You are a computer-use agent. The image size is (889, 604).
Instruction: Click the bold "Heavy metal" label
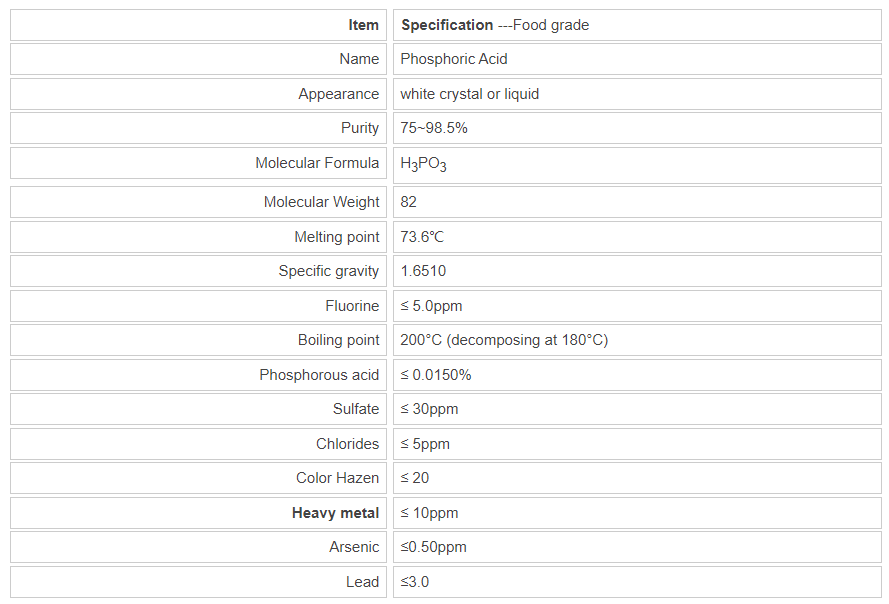(336, 513)
